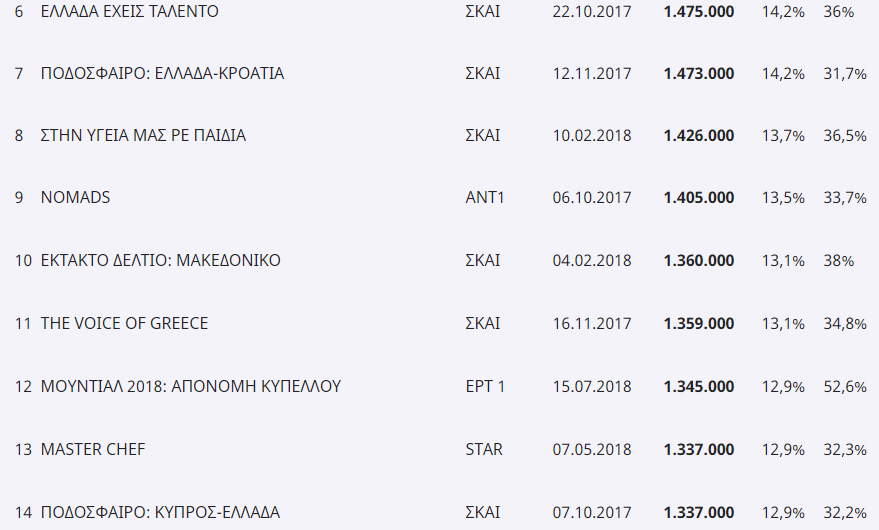
Task: Select the ΕΛΛΑΔΑ ΕΧΕΙΣ ΤΑΛΕΝΤΟ title
Action: coord(129,11)
